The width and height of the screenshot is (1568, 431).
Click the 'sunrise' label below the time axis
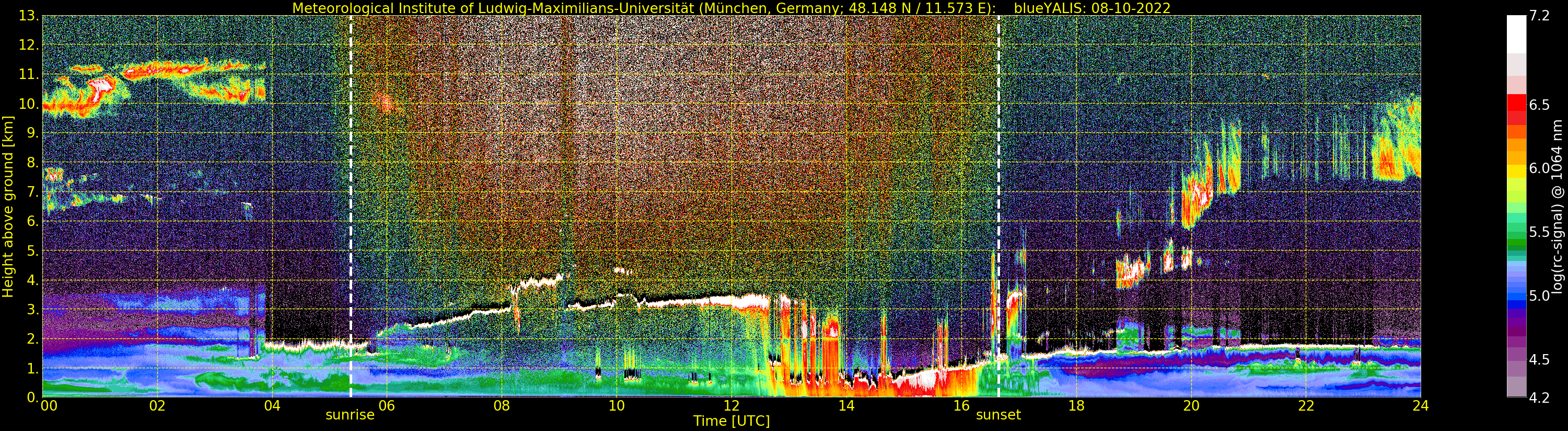(x=350, y=415)
